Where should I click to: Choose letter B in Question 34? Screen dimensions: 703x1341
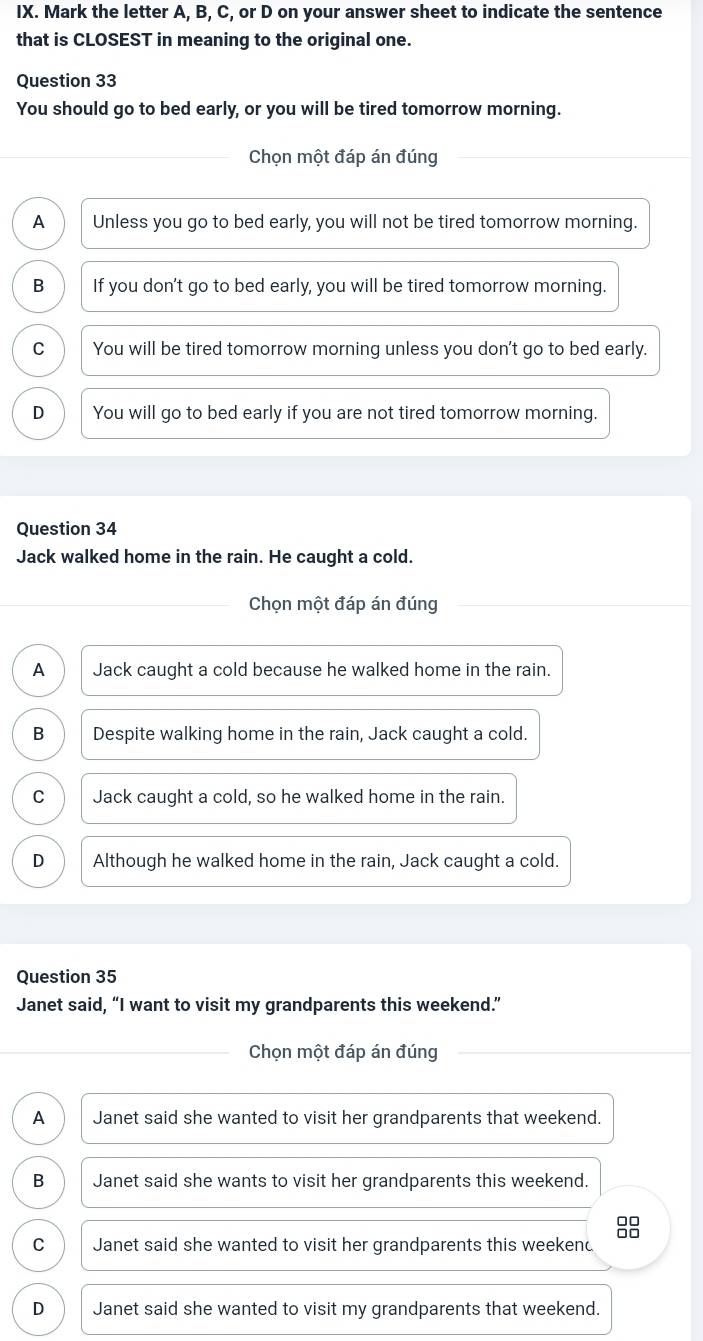pyautogui.click(x=39, y=734)
